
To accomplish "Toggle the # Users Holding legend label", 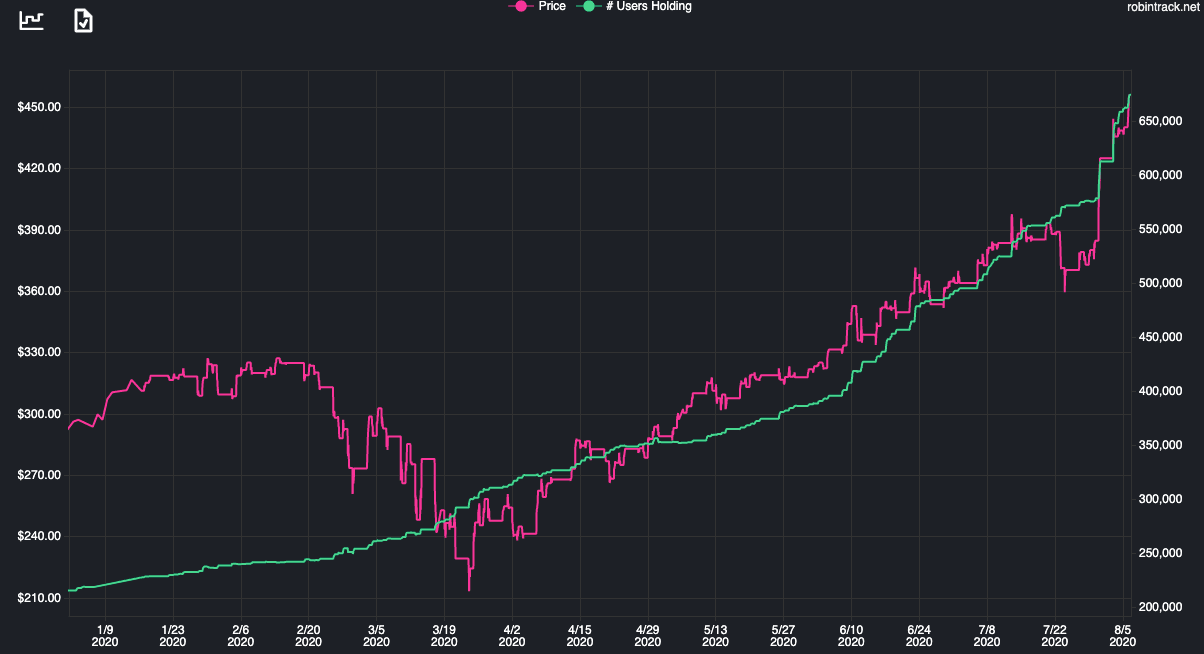I will click(x=649, y=6).
